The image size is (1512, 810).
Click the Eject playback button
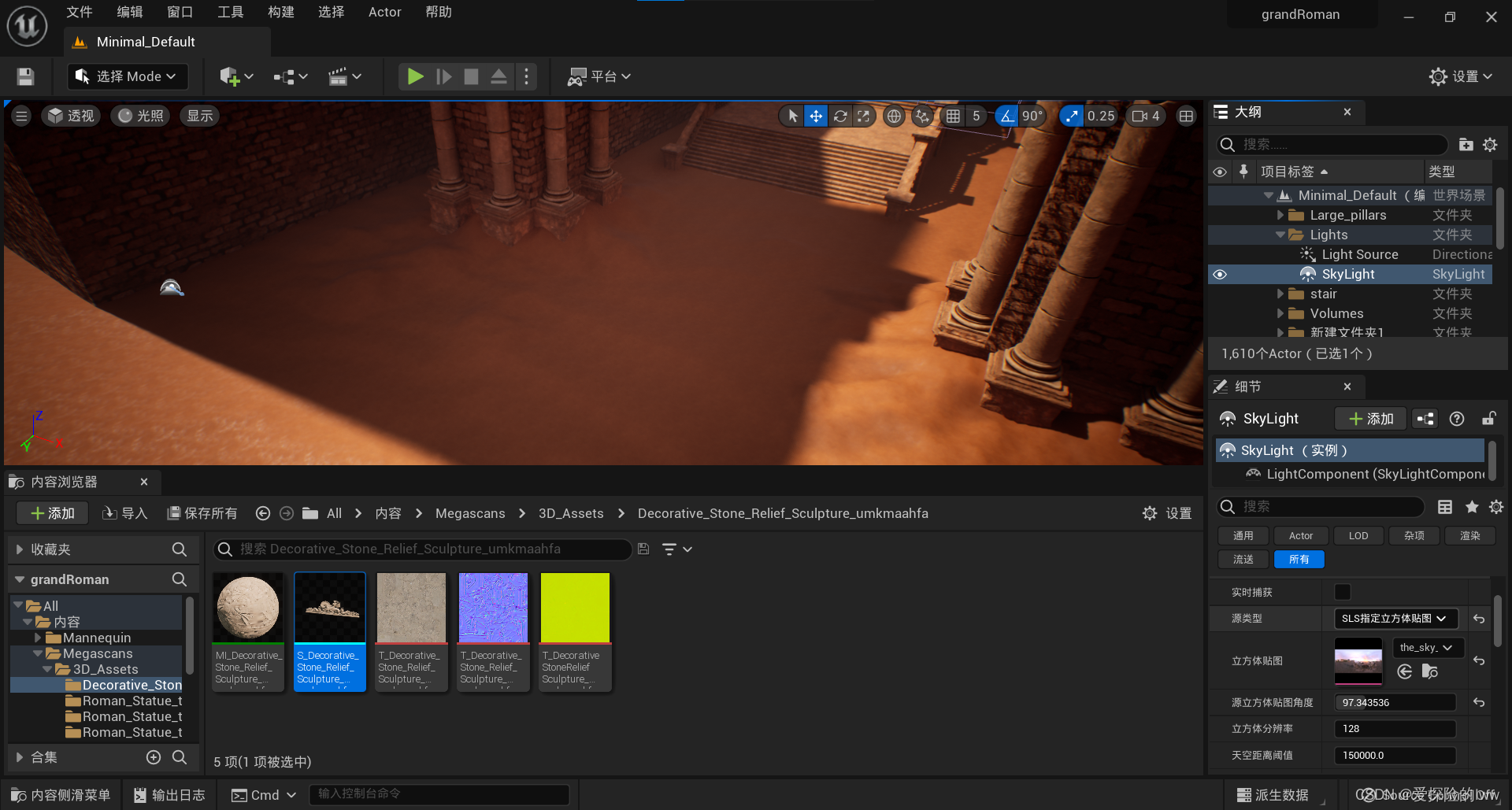tap(498, 76)
